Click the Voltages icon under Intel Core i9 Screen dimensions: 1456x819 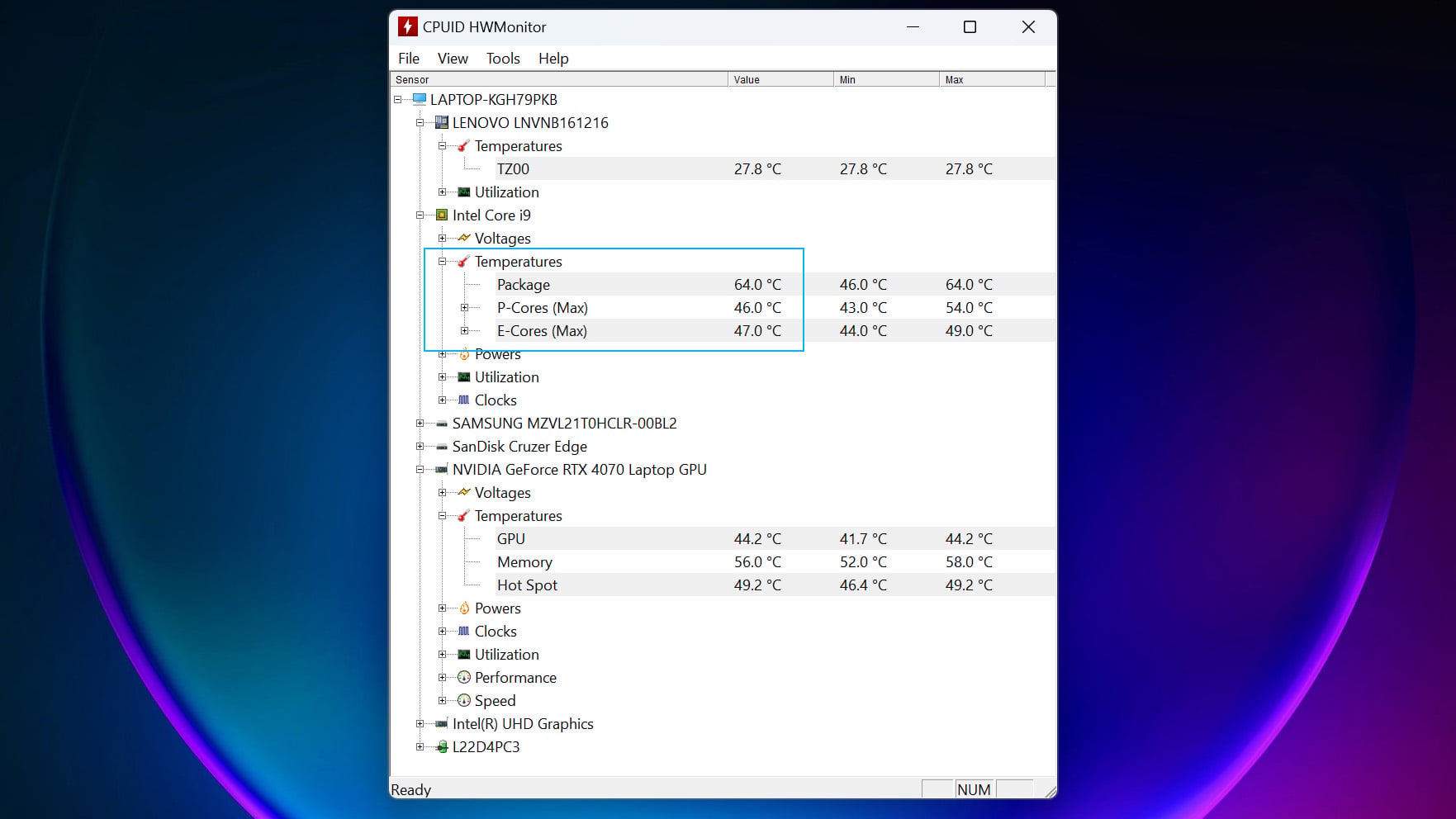(x=464, y=238)
